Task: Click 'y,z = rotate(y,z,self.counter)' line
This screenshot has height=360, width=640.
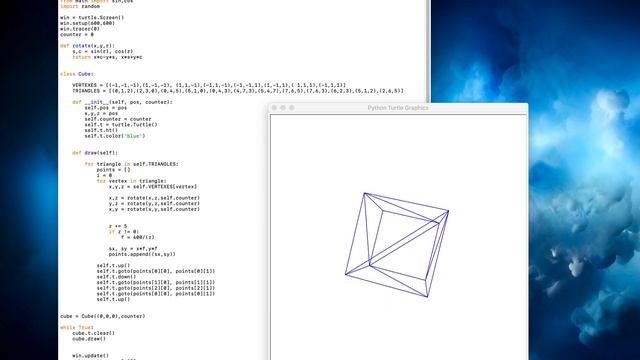Action: tap(154, 204)
